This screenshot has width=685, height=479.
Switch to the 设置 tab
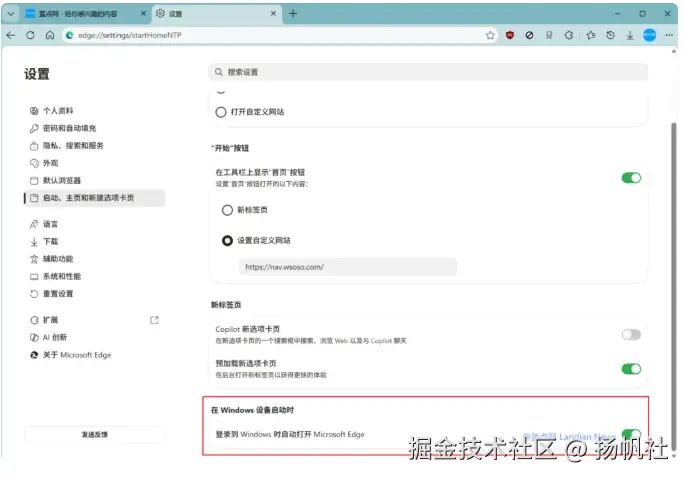pyautogui.click(x=216, y=14)
